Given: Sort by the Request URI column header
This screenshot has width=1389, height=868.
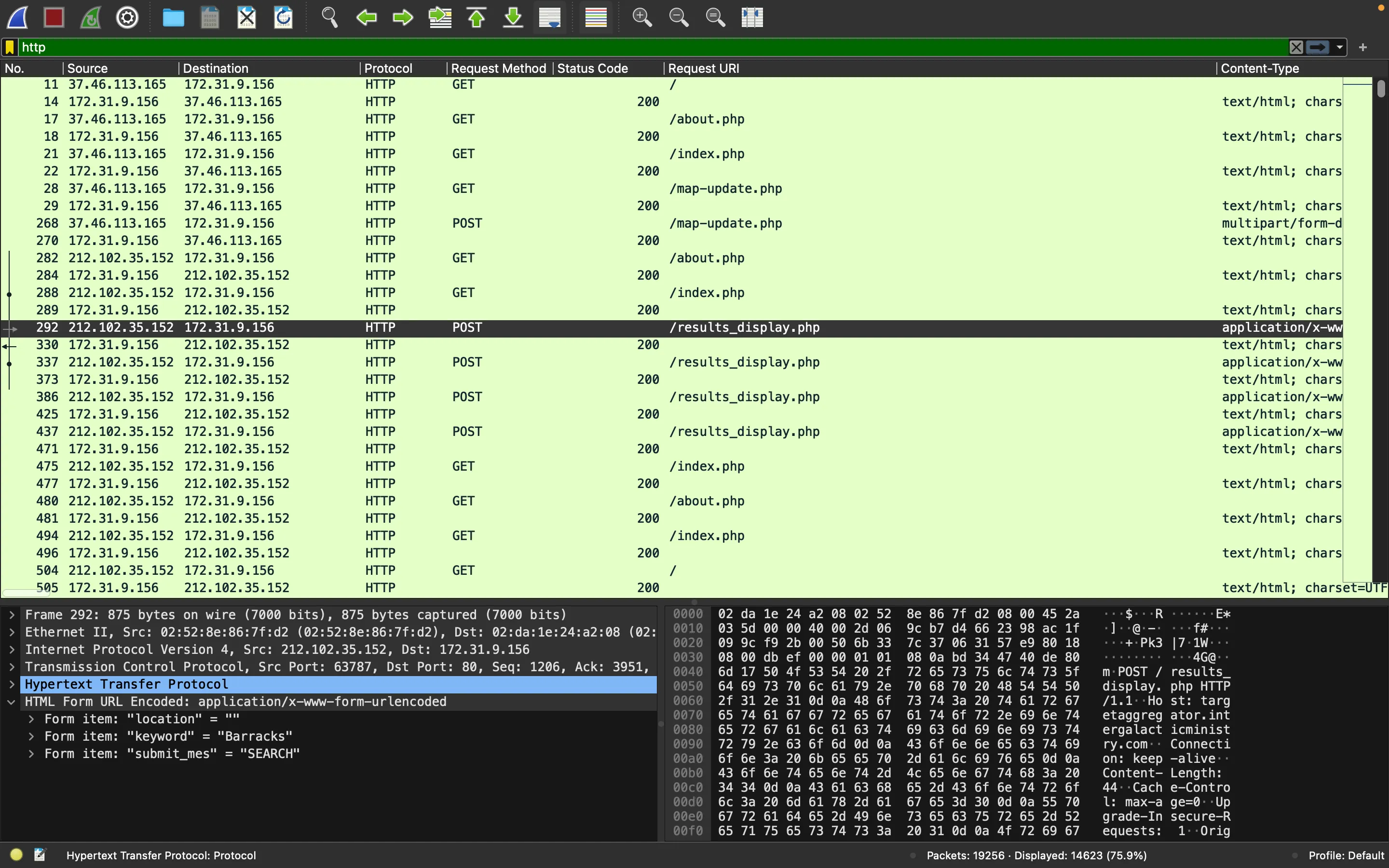Looking at the screenshot, I should tap(940, 68).
